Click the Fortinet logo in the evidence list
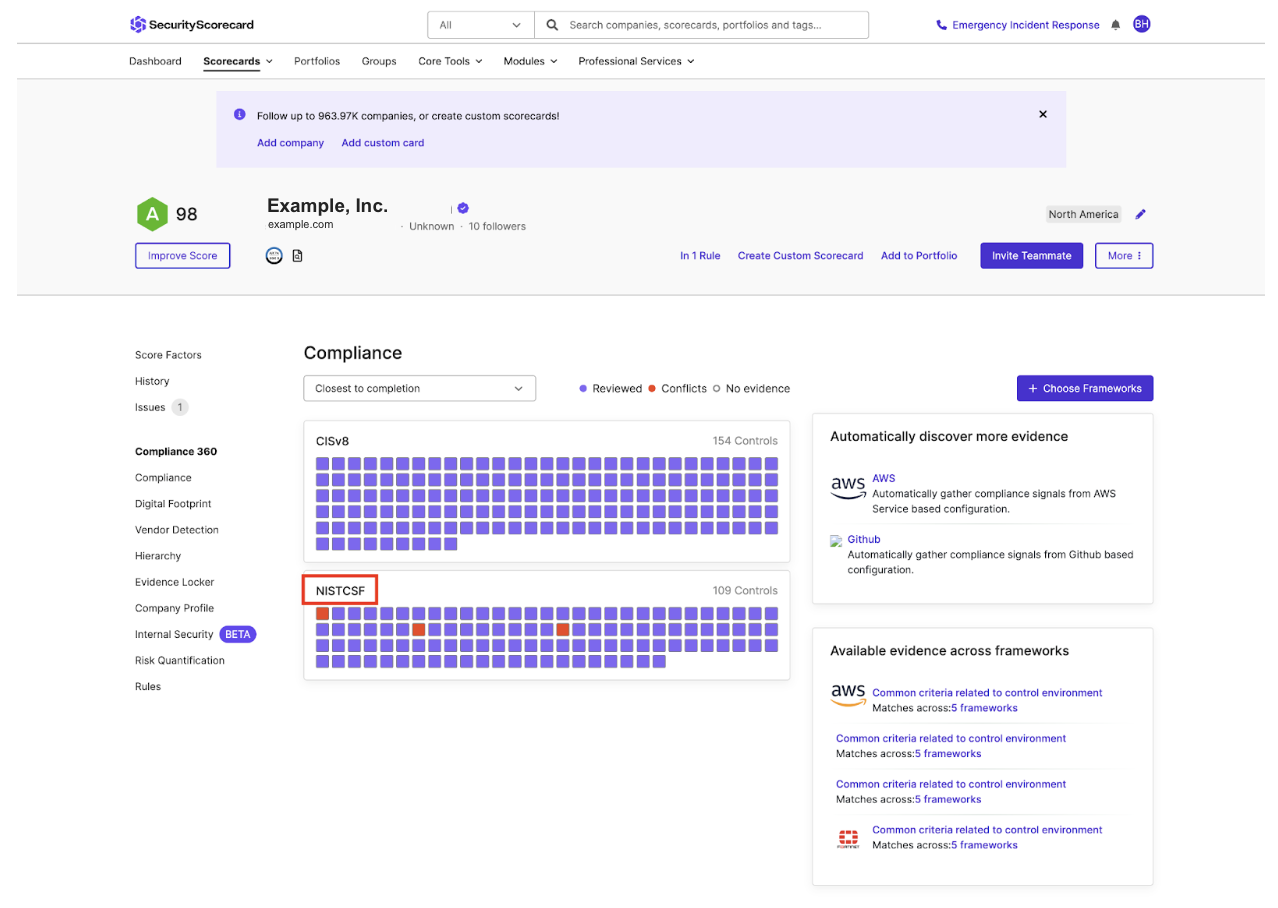 click(x=848, y=839)
